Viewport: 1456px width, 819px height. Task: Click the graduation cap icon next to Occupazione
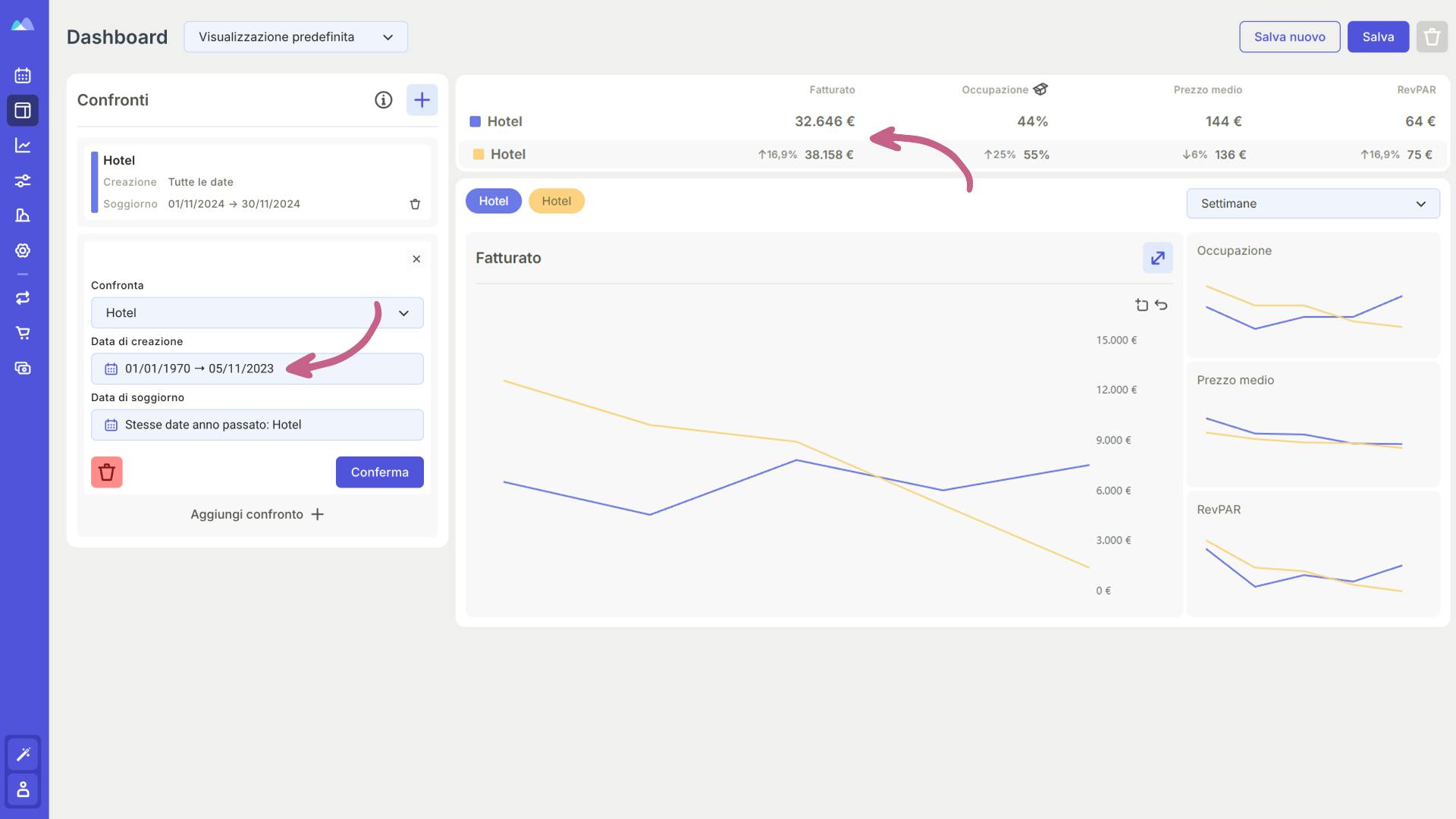click(x=1040, y=89)
